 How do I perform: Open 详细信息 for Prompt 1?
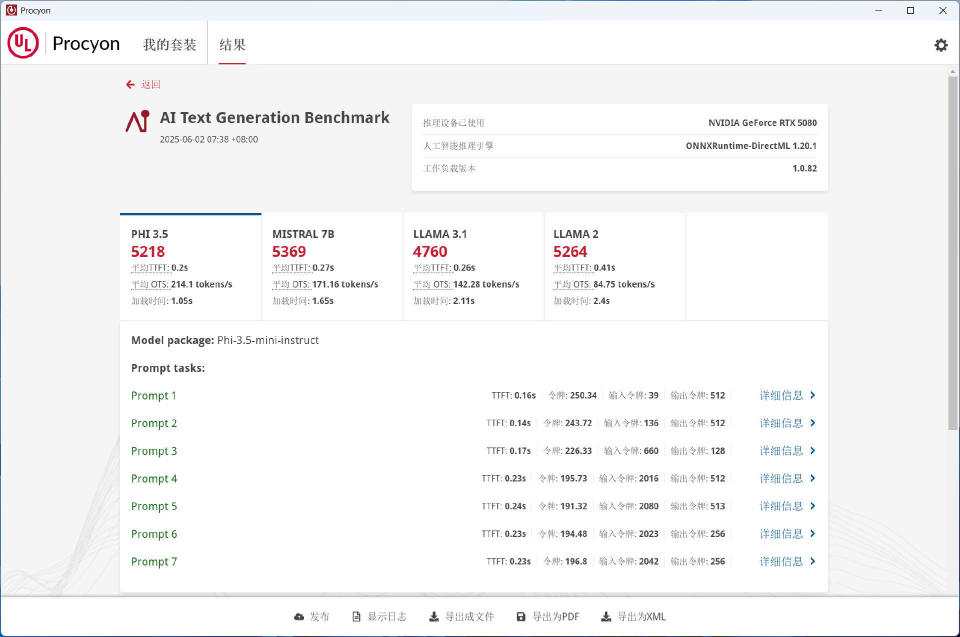tap(781, 395)
